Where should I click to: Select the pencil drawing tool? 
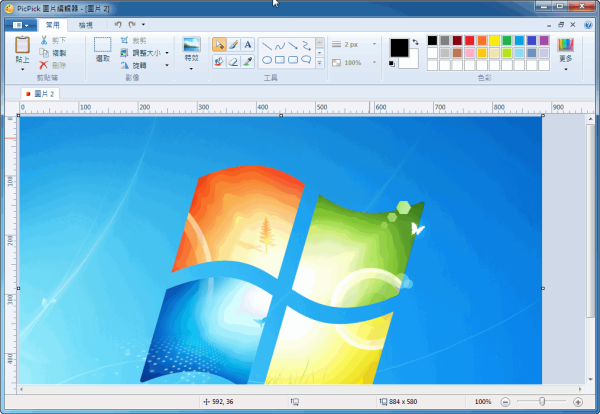point(233,45)
